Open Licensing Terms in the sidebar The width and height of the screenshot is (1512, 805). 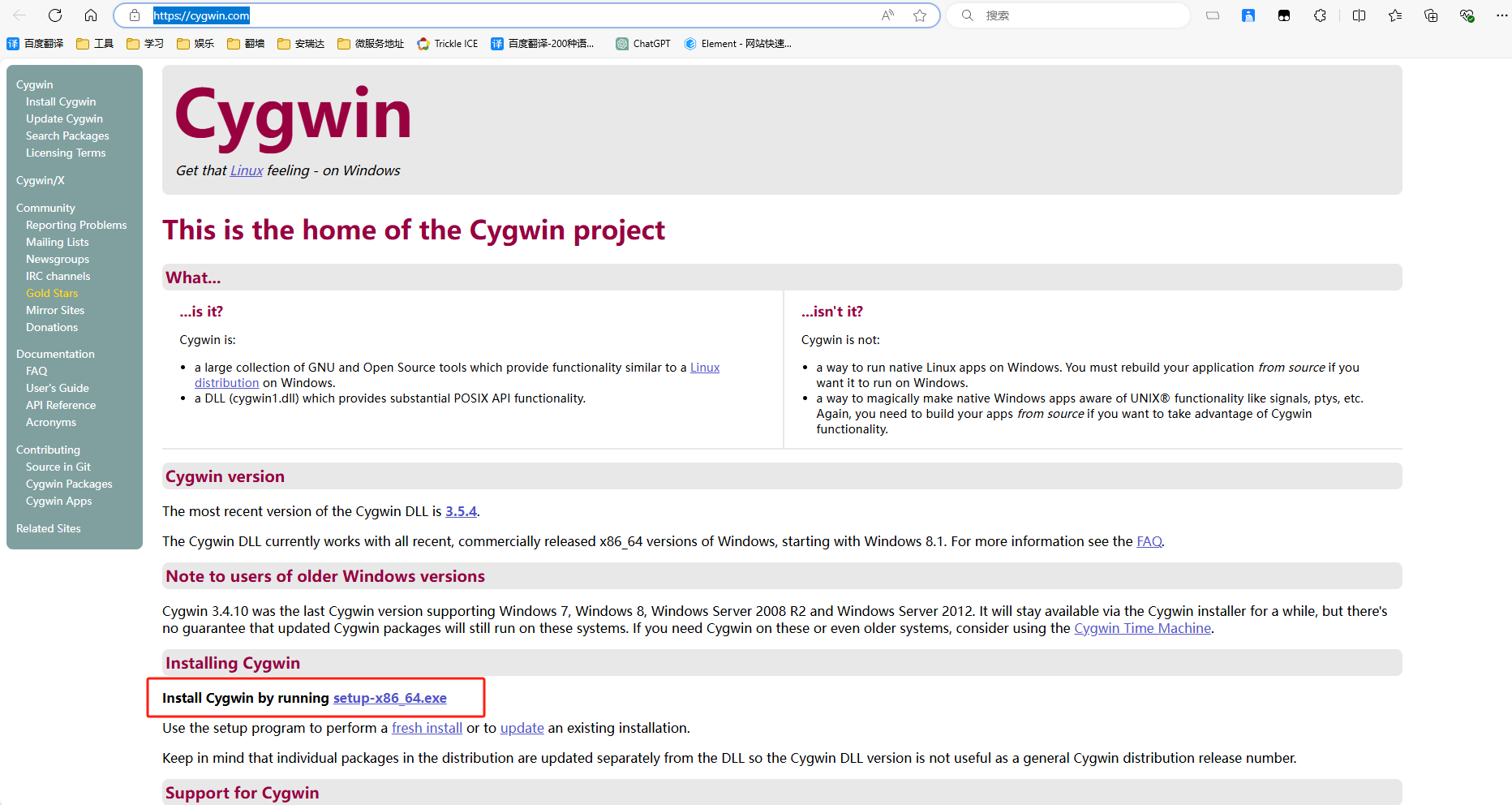[66, 153]
